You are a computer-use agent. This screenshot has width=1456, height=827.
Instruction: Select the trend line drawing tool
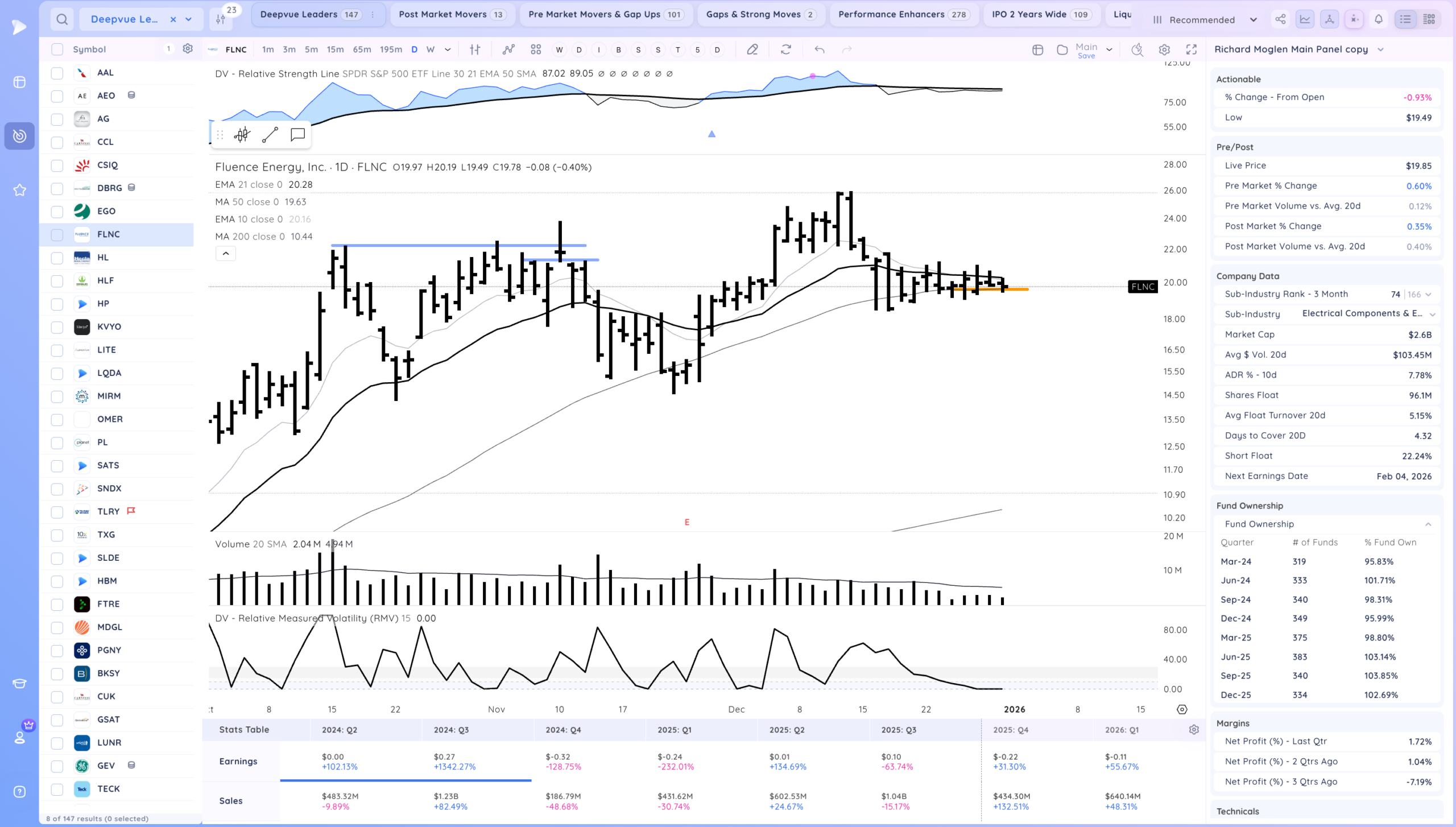click(270, 135)
